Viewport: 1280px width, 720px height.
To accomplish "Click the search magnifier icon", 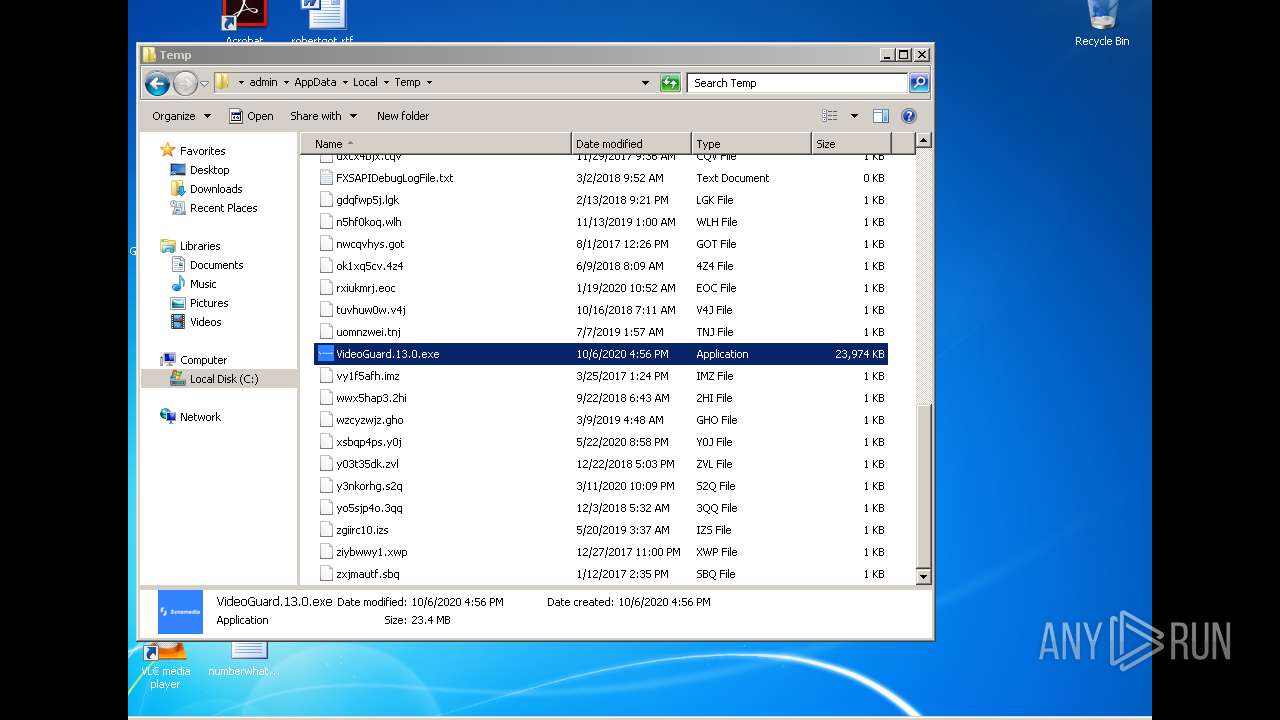I will (919, 83).
